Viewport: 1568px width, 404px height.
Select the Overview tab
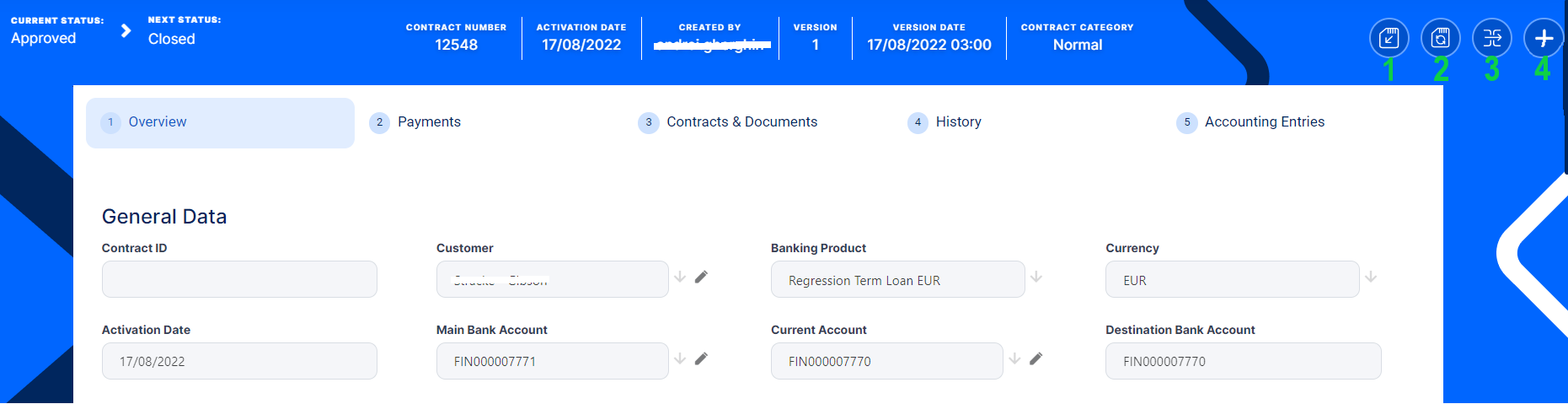[158, 122]
